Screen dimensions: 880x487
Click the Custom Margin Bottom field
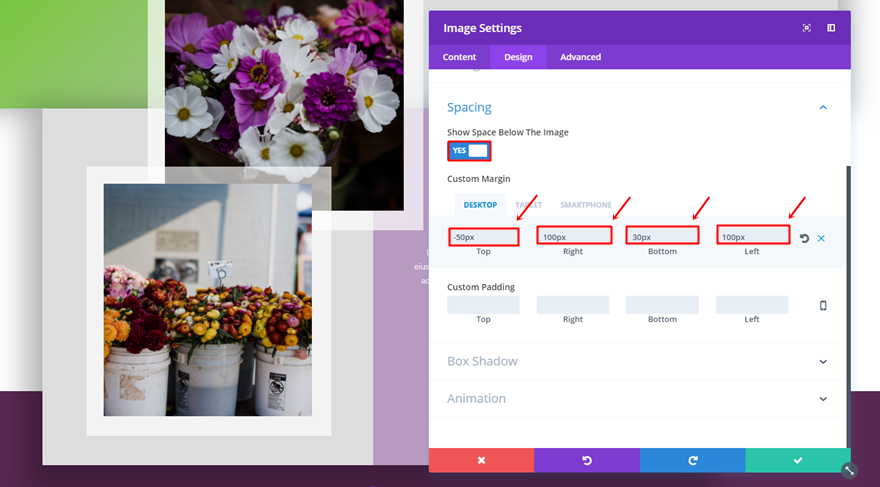pos(663,236)
